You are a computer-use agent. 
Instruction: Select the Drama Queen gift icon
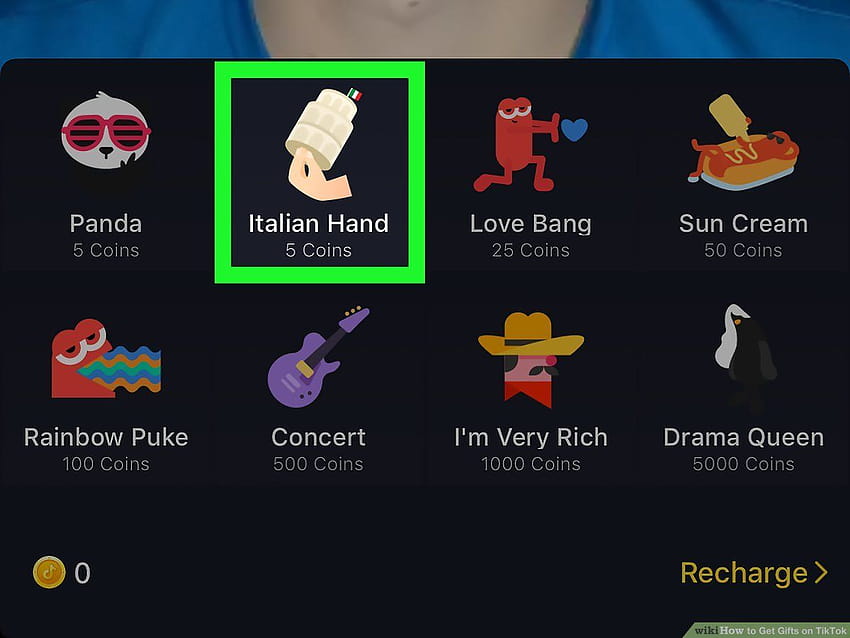(745, 358)
